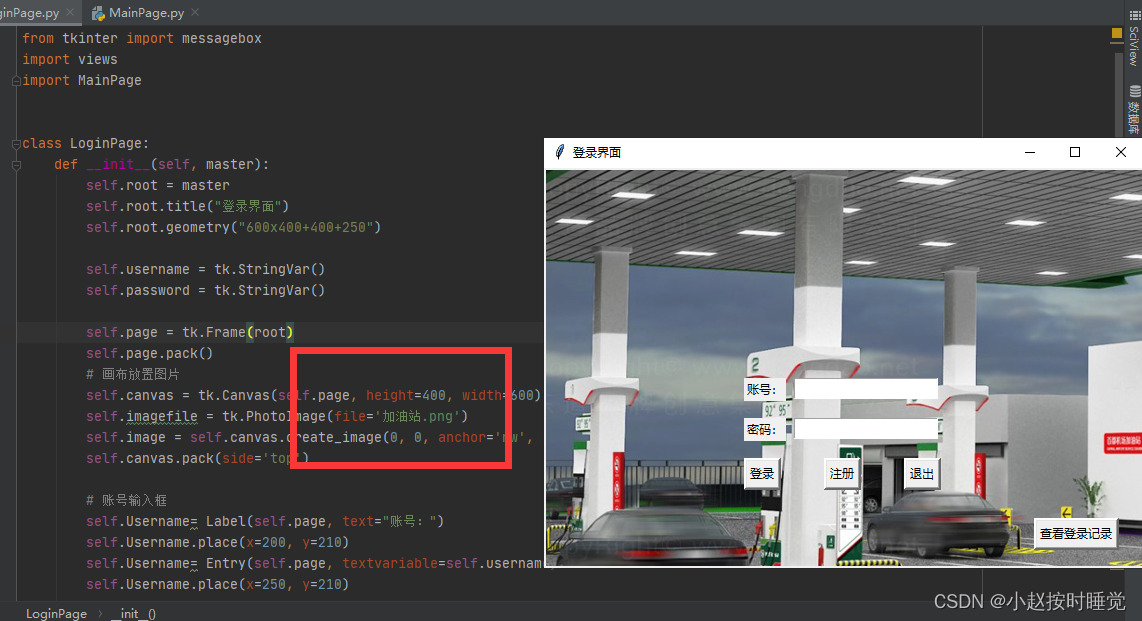Click the 登录 login button
This screenshot has width=1142, height=621.
tap(761, 473)
